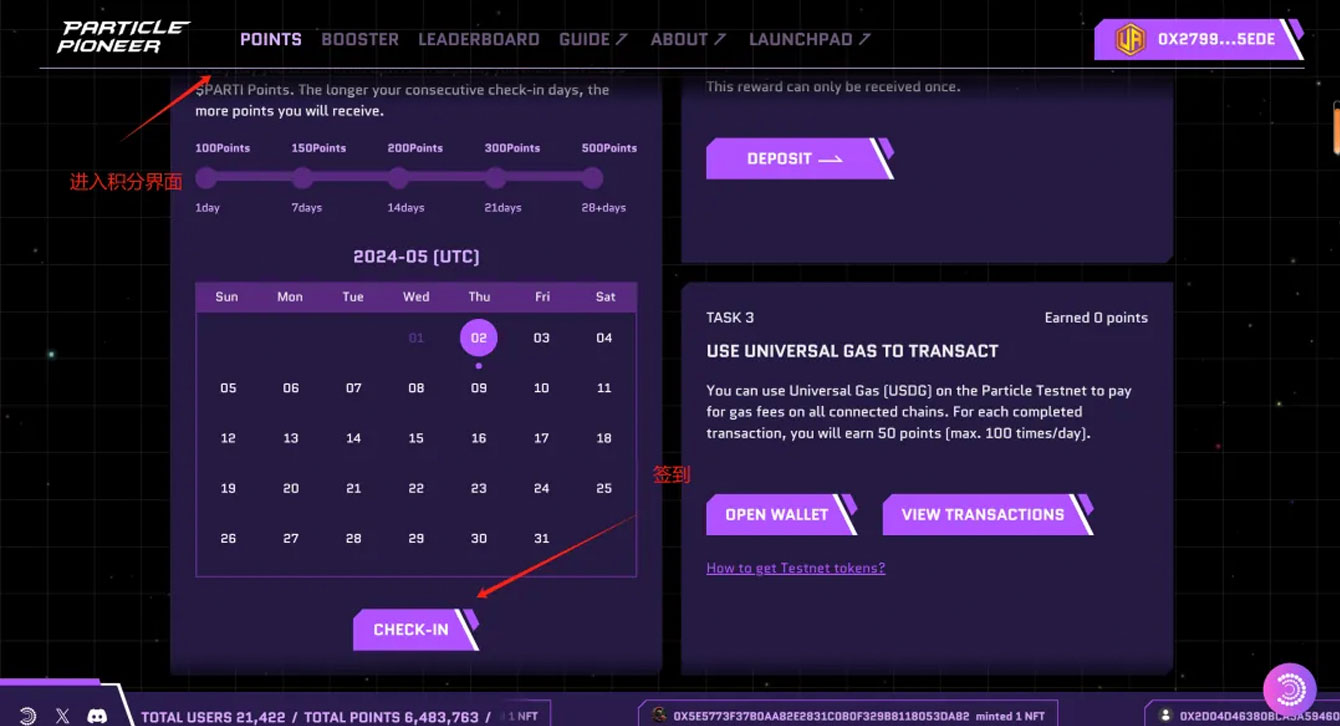Select day 15 in the calendar
Viewport: 1340px width, 726px height.
pos(416,438)
